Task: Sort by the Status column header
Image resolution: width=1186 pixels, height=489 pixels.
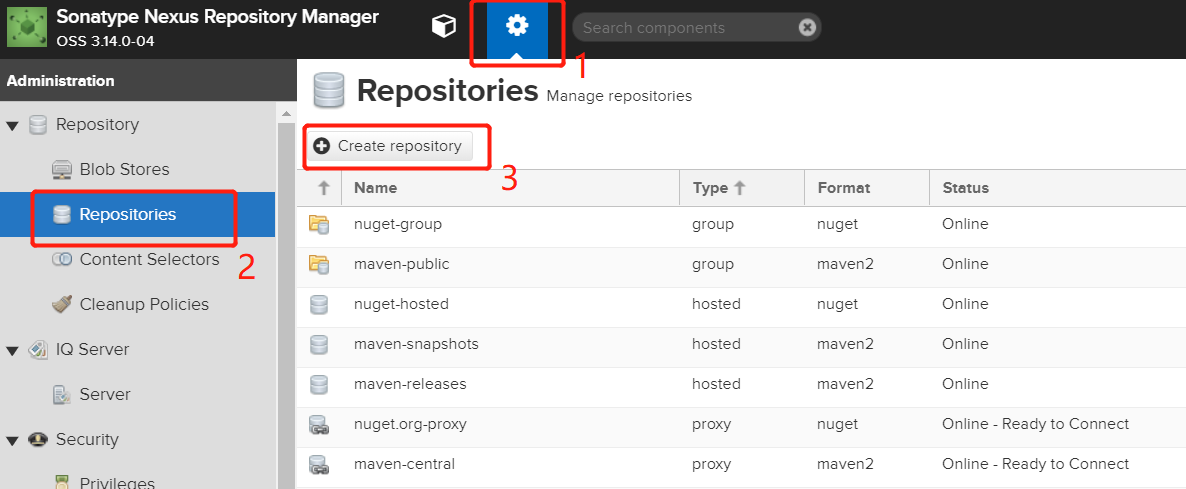Action: (x=1057, y=188)
